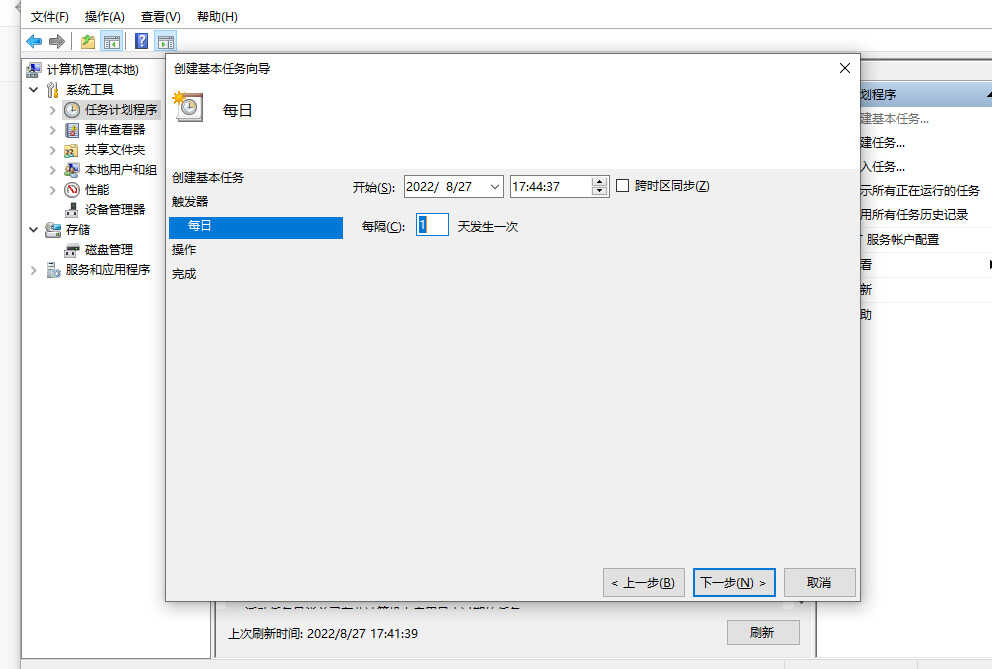Expand the 任务计划程序 tree node
The width and height of the screenshot is (992, 669).
tap(53, 110)
